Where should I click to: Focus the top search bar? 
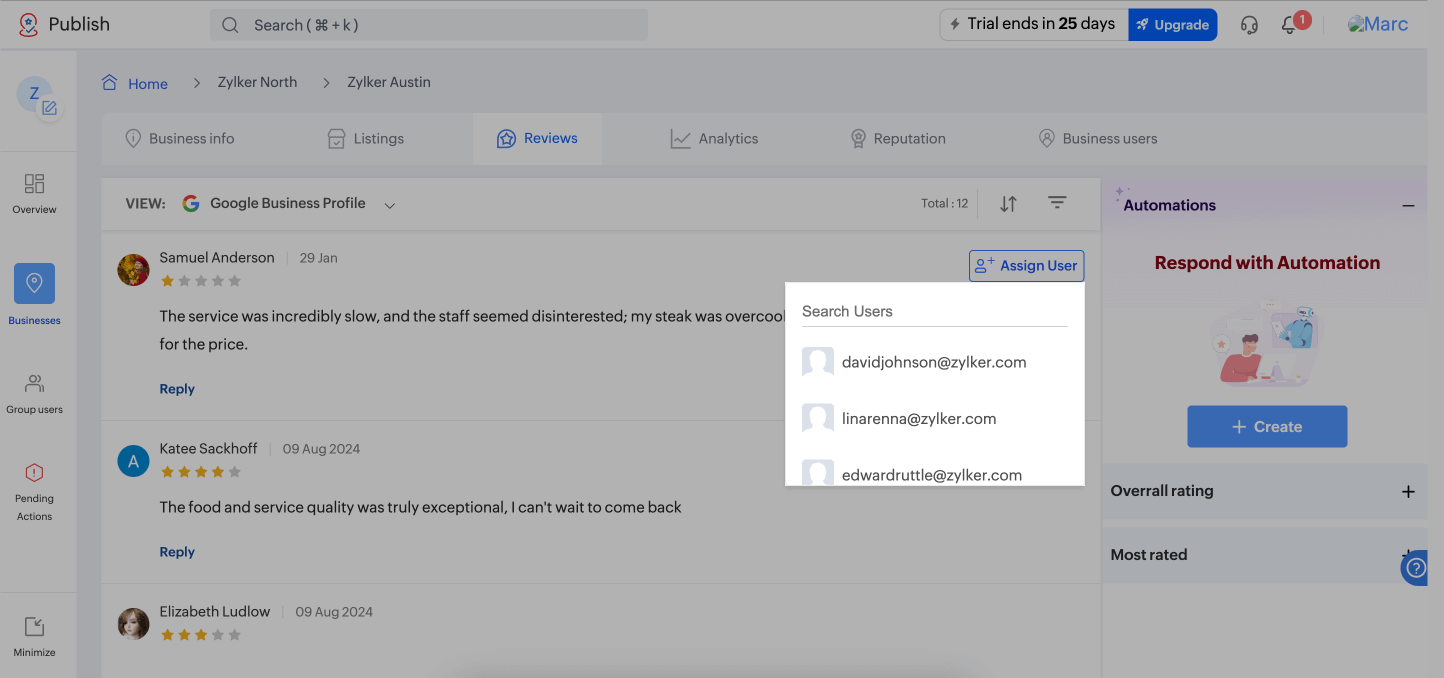428,25
